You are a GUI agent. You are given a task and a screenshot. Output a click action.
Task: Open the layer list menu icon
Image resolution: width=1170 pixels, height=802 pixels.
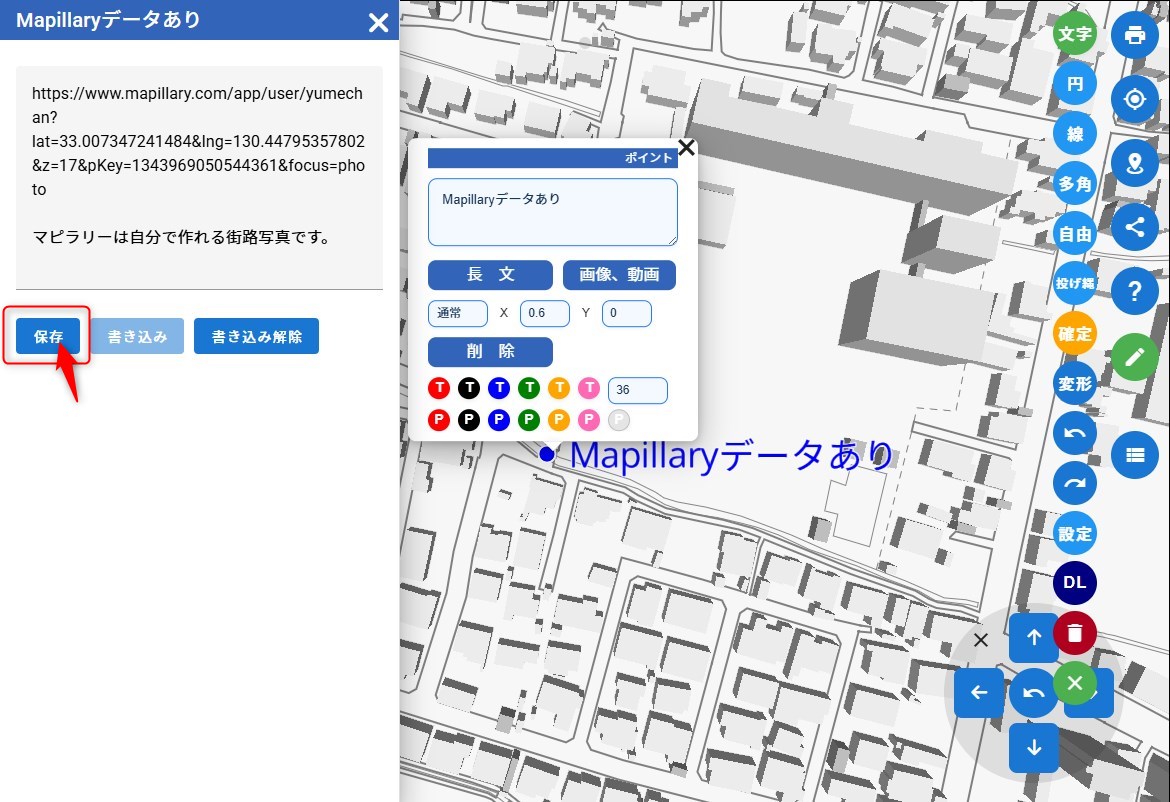[1134, 454]
